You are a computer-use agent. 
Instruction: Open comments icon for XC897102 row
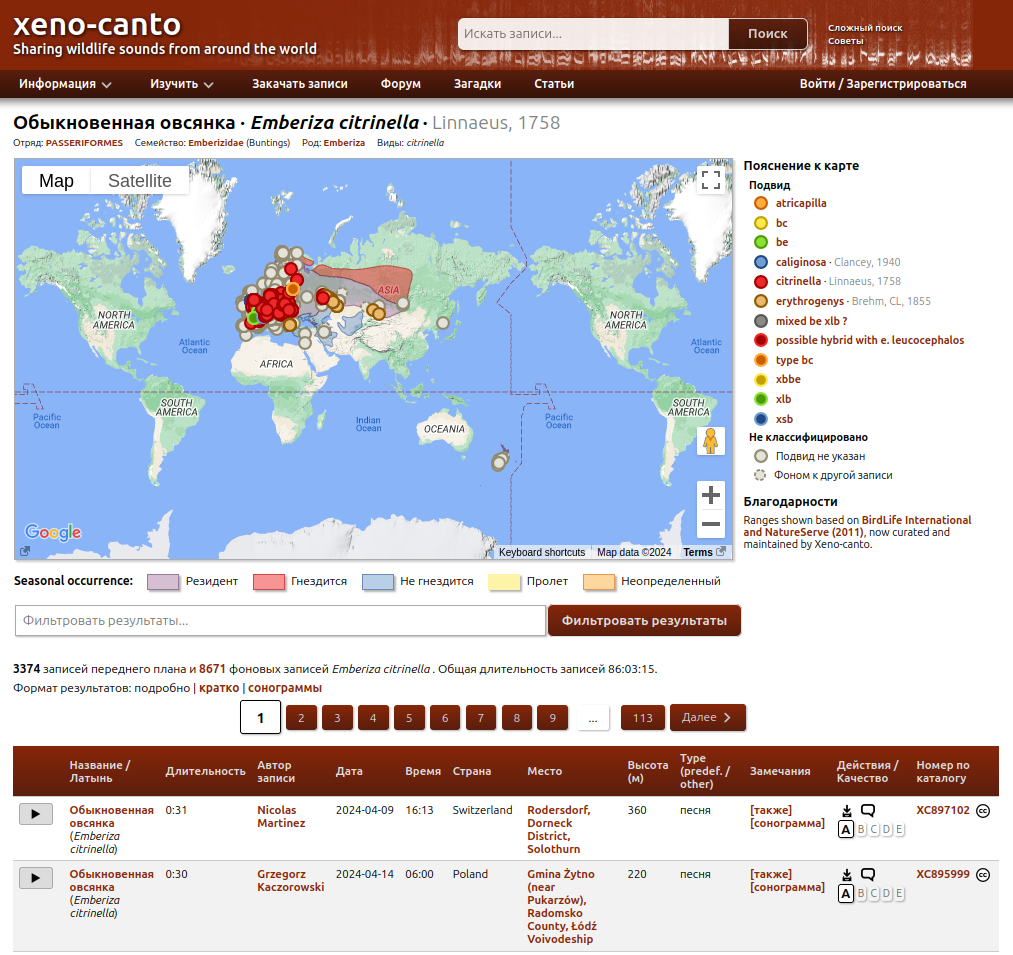[x=868, y=810]
